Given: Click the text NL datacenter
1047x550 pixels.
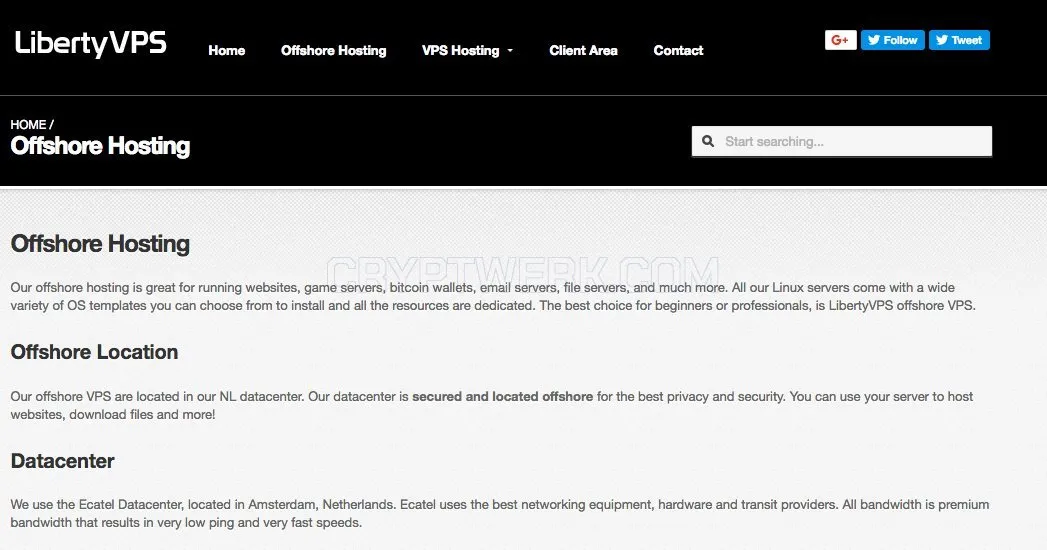Looking at the screenshot, I should tap(260, 396).
